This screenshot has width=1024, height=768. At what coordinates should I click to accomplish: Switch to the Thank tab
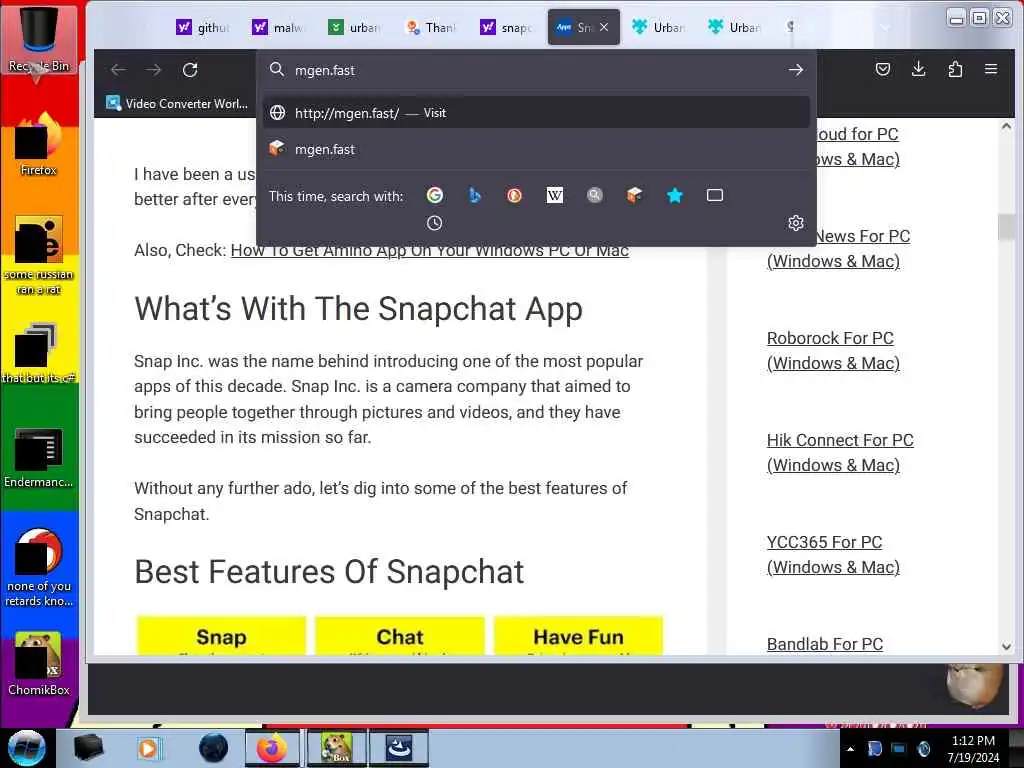[x=431, y=27]
